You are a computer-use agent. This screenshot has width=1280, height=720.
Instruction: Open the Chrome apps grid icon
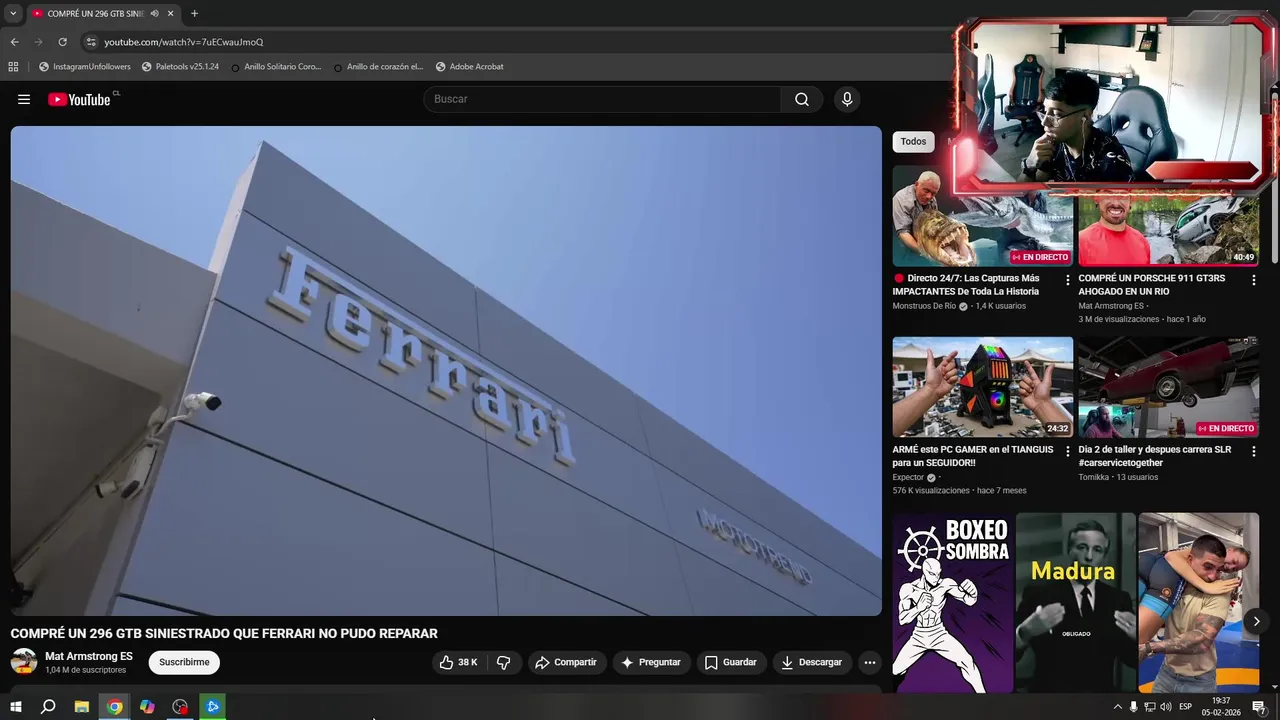[13, 67]
